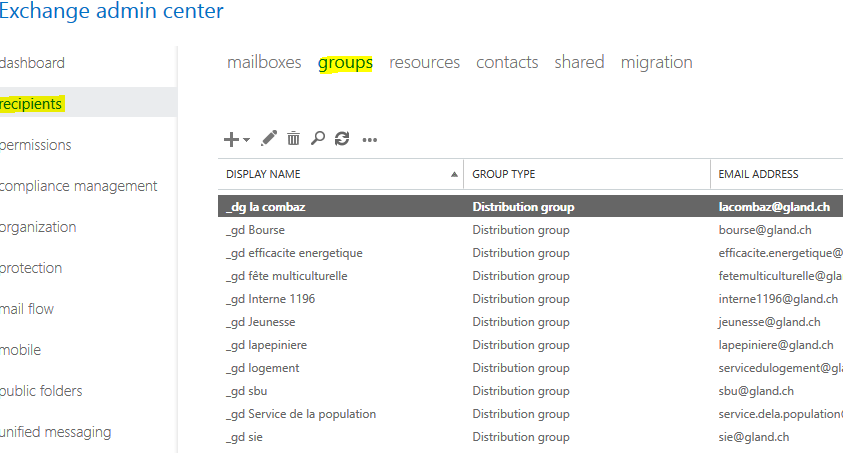This screenshot has width=843, height=453.
Task: Switch to the resources tab
Action: click(x=424, y=62)
